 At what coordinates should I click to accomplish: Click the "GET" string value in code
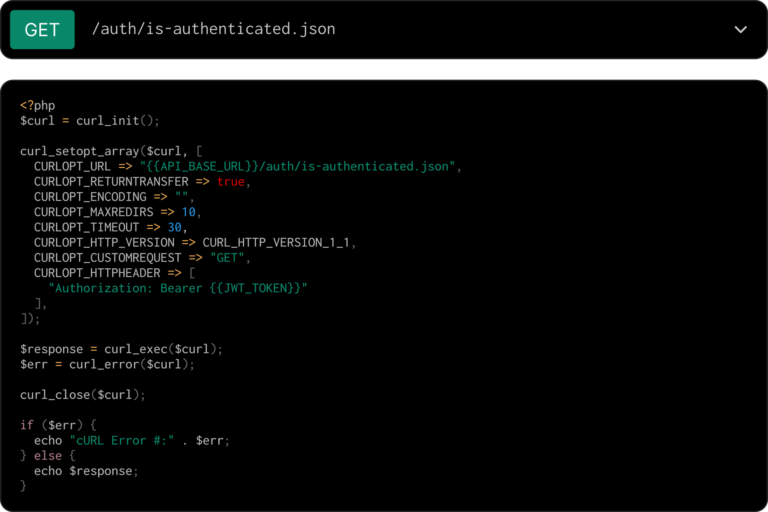[227, 258]
